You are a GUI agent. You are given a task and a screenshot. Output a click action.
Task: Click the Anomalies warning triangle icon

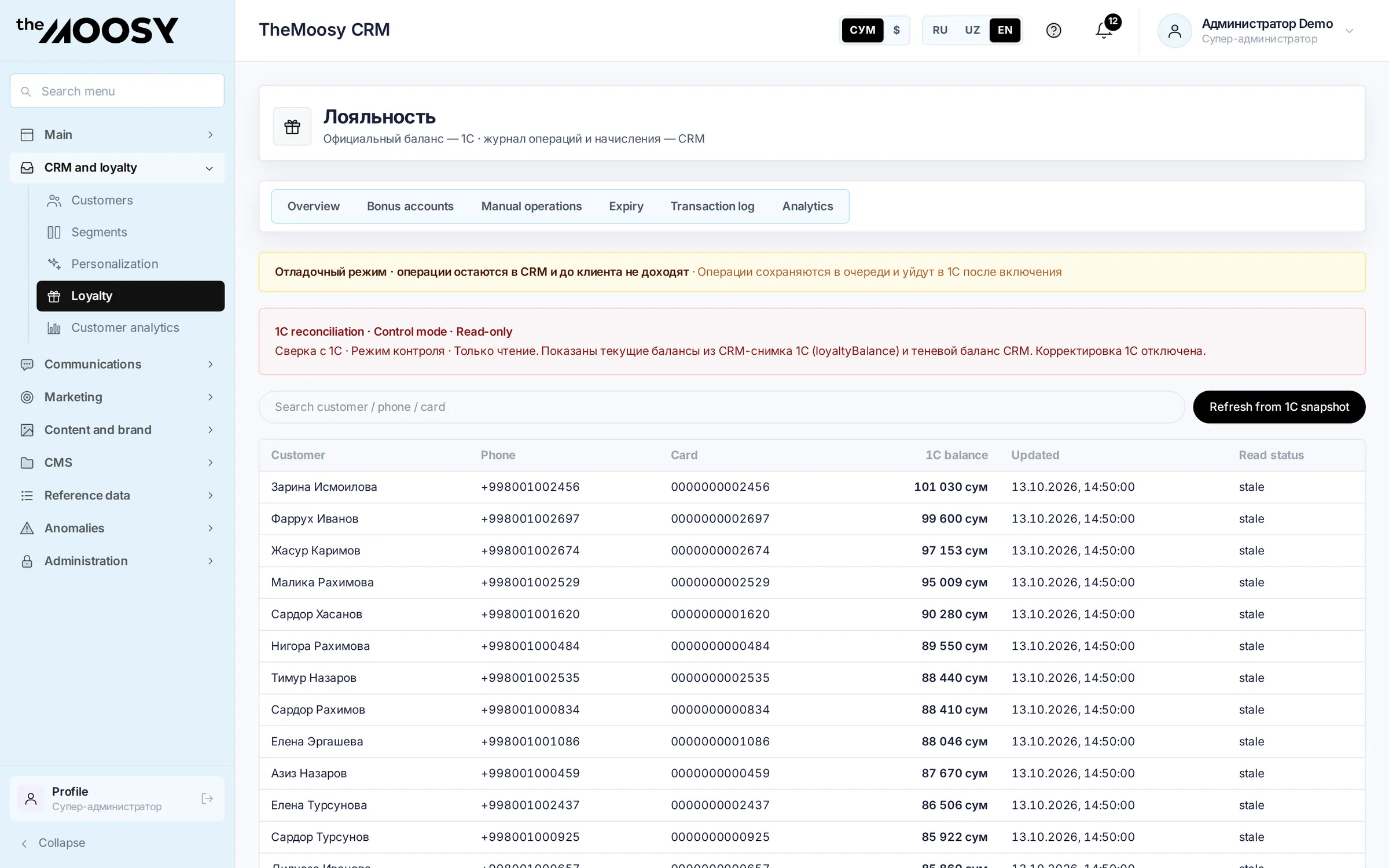(27, 528)
